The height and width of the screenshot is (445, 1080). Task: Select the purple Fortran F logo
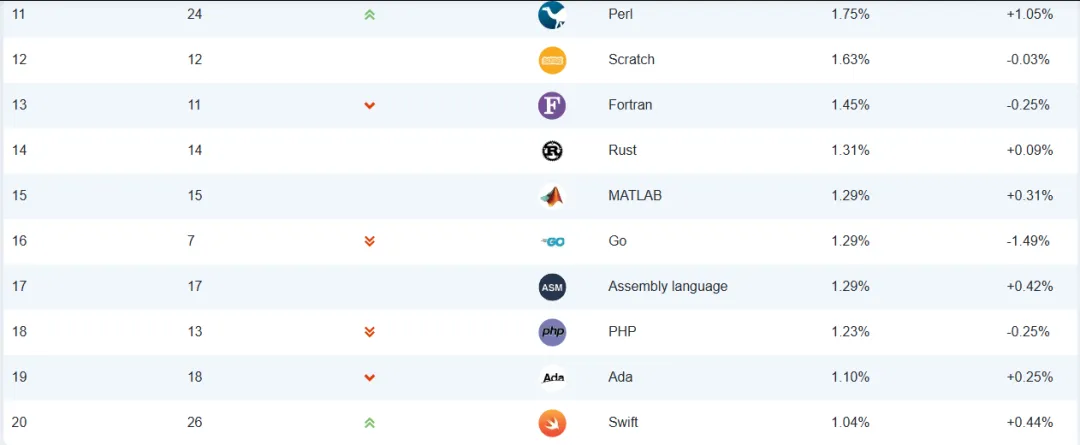552,105
